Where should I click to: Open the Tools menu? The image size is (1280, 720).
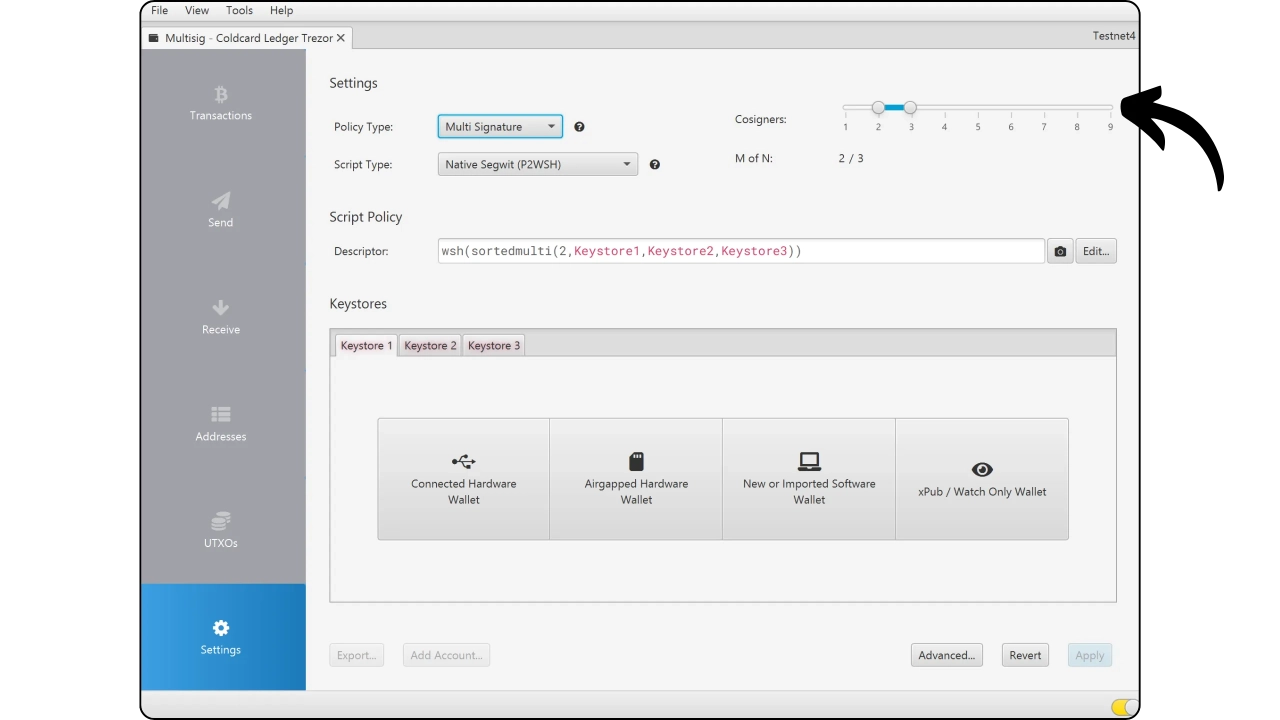[x=239, y=10]
